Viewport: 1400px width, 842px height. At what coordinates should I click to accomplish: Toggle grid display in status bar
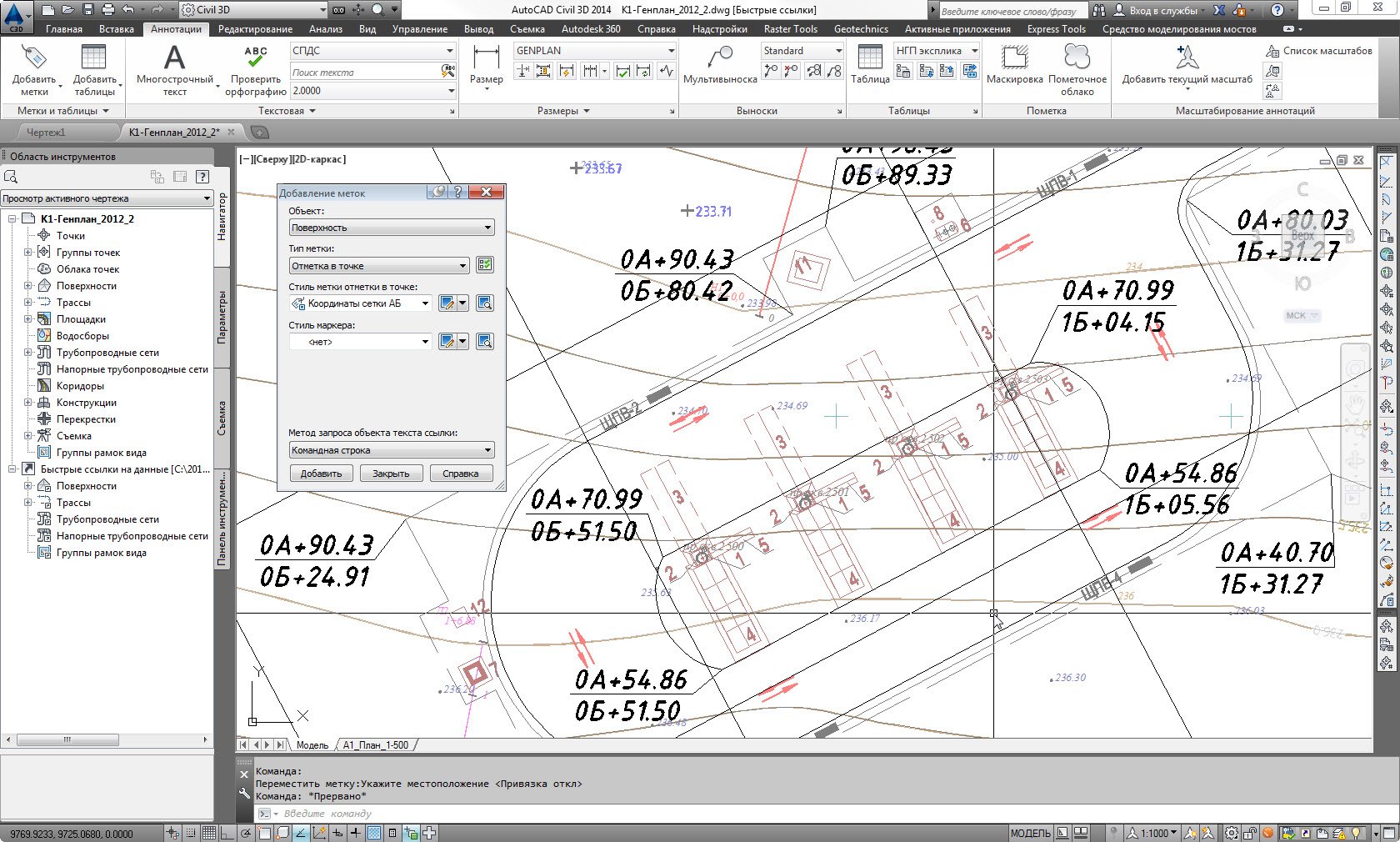pyautogui.click(x=209, y=833)
